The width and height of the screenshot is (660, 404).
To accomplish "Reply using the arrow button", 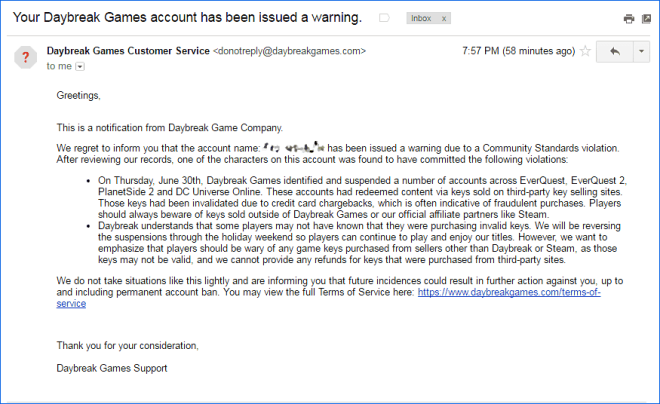I will coord(615,52).
